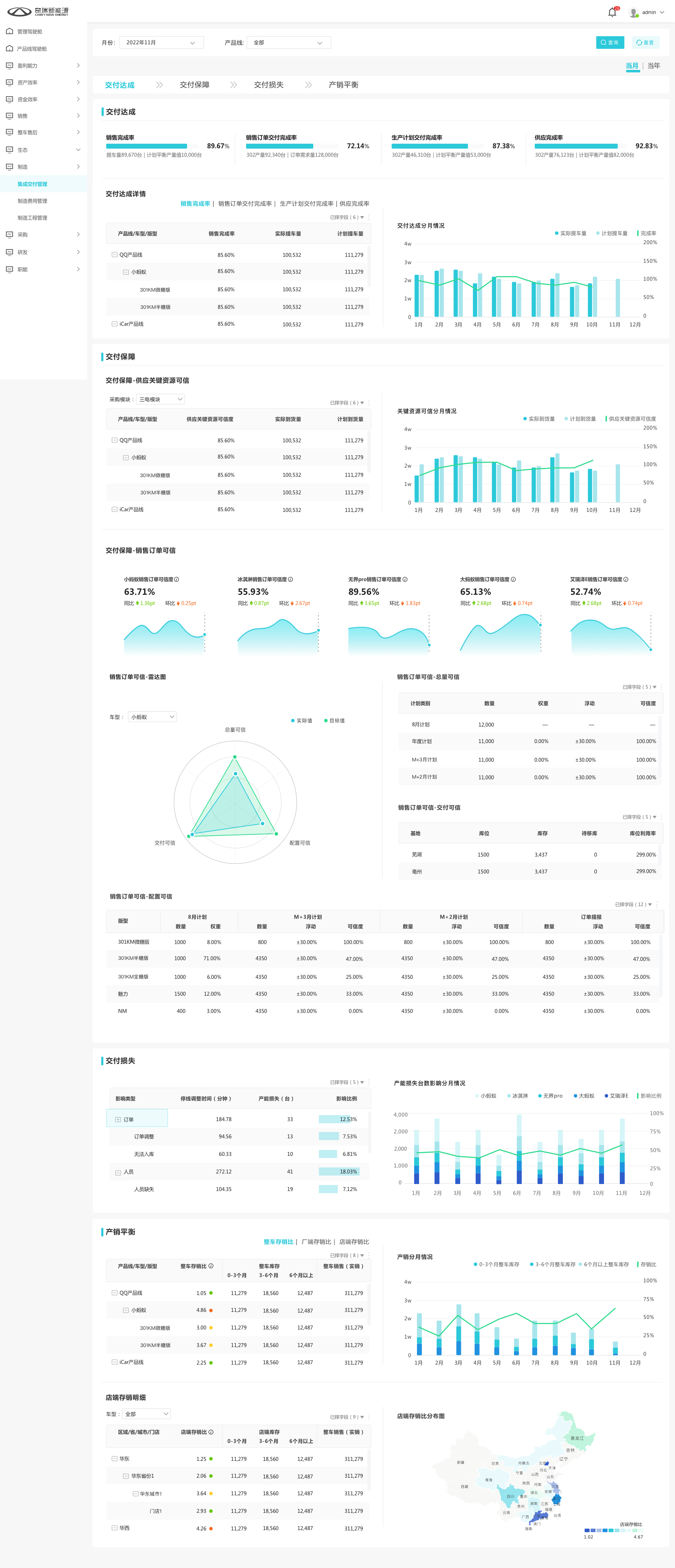Click info icon beside 冰淇淋销售订单可信度

(291, 579)
